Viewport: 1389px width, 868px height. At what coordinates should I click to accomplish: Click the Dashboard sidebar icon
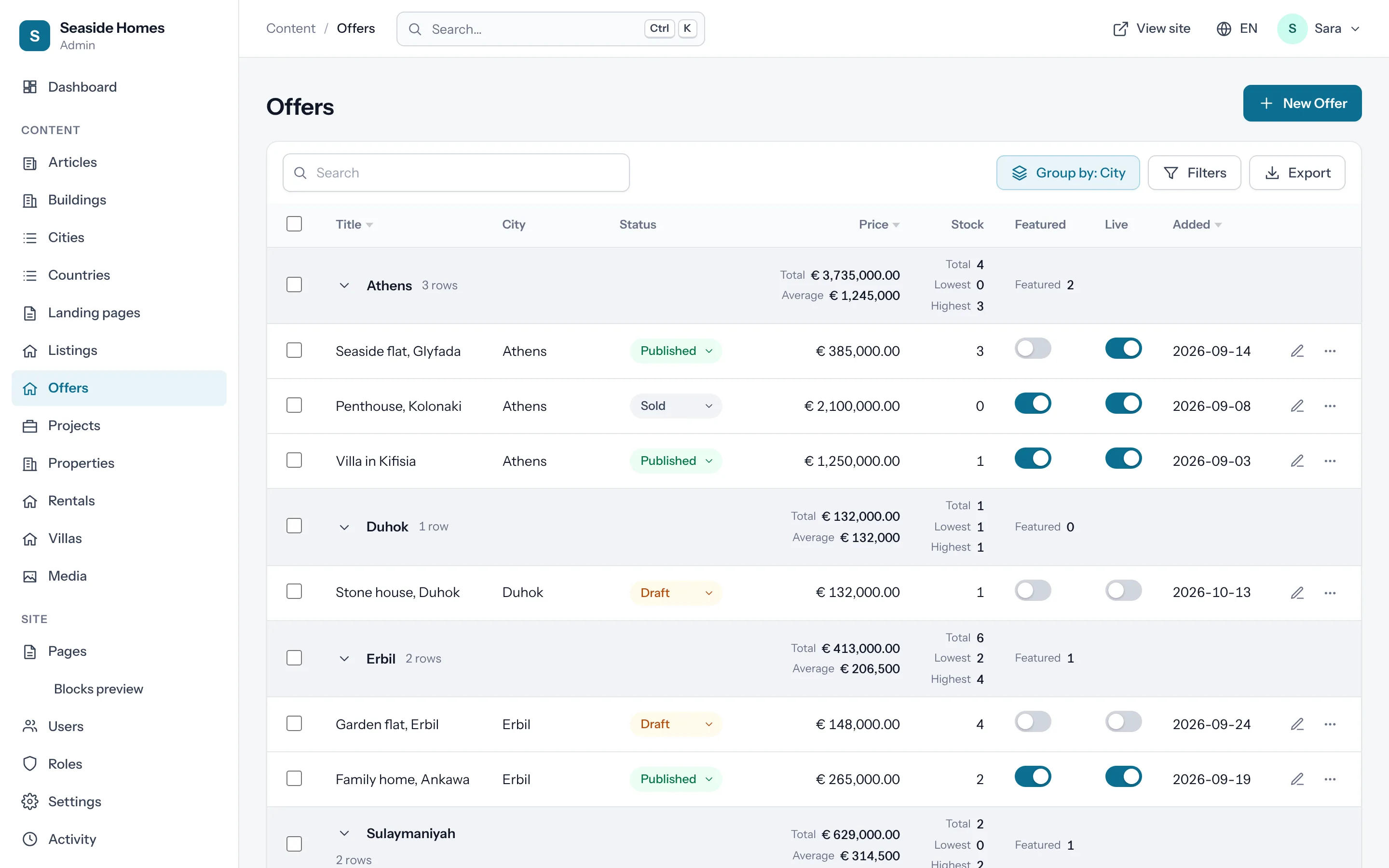point(30,87)
